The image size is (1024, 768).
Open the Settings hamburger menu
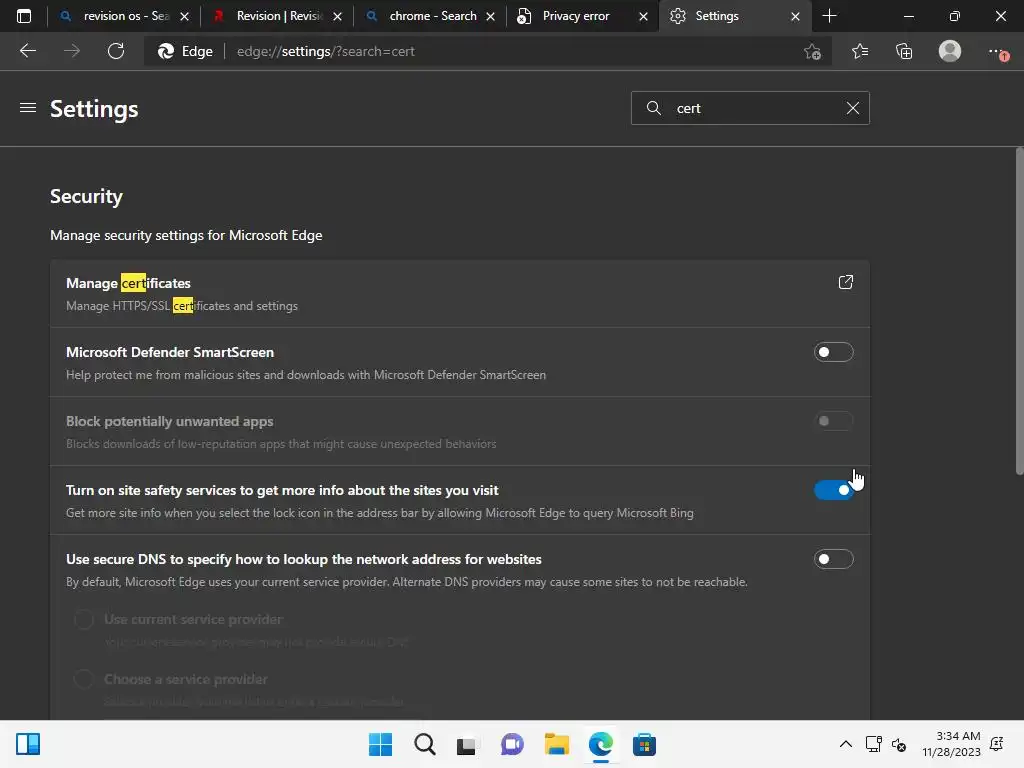tap(27, 108)
